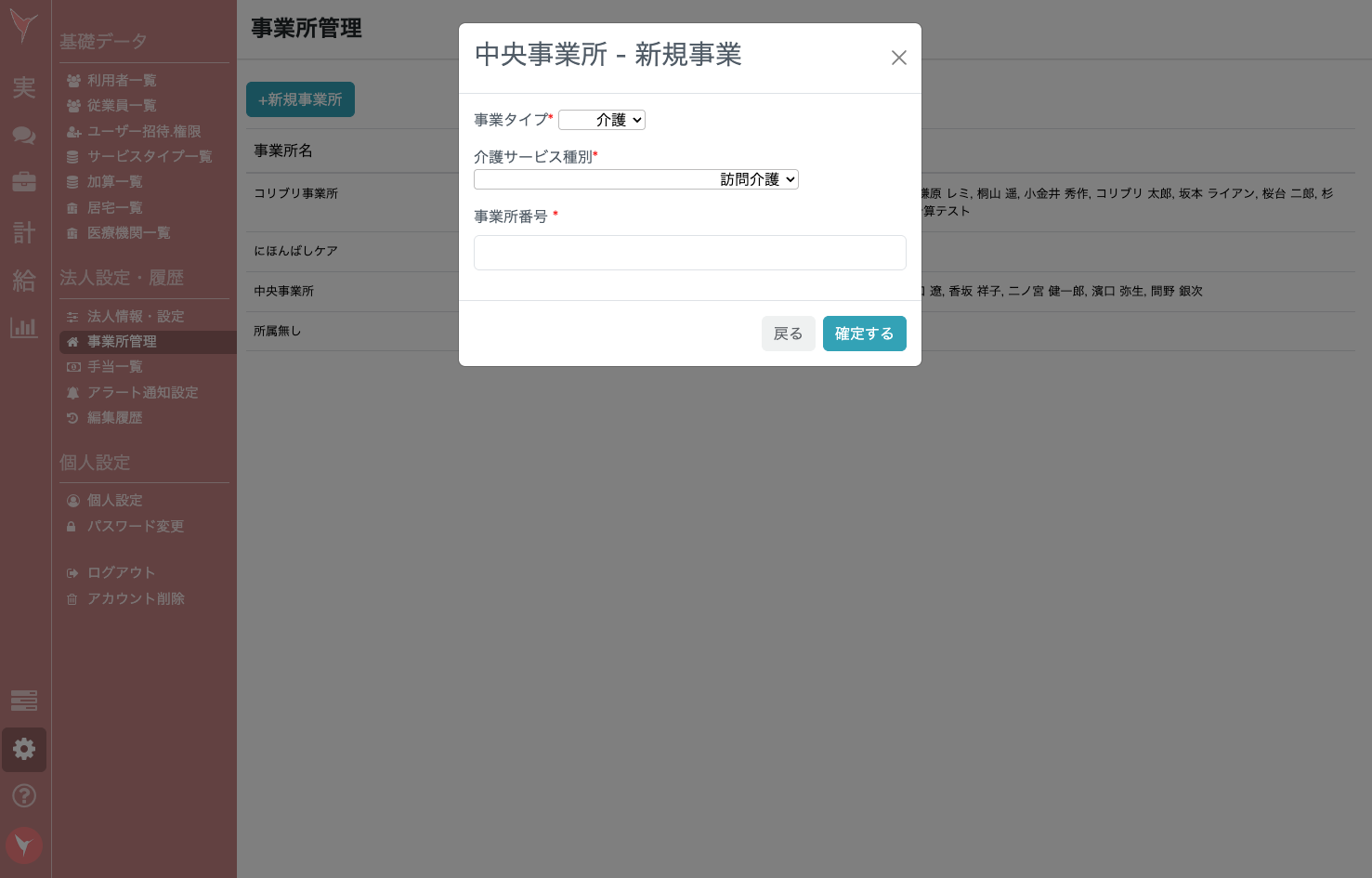This screenshot has width=1372, height=878.
Task: Open the chat bubble icon in the sidebar
Action: coord(23,135)
